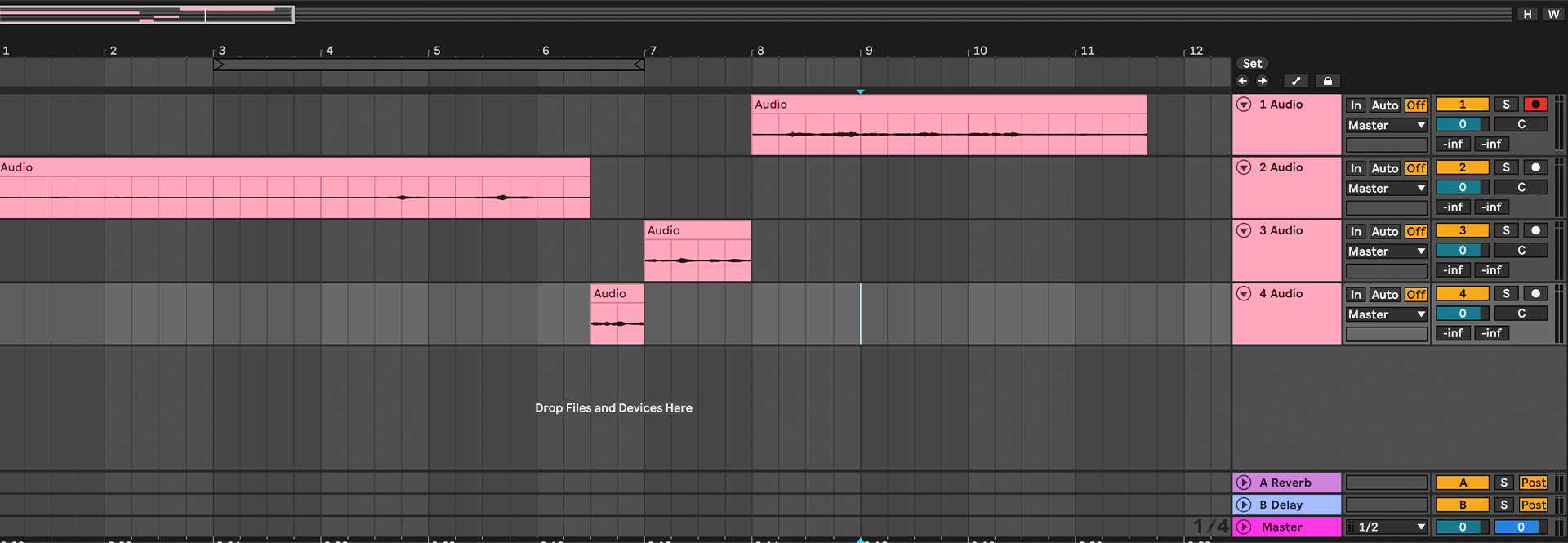Solo track 3 Audio
Screen dimensions: 1568x543
(x=1506, y=230)
